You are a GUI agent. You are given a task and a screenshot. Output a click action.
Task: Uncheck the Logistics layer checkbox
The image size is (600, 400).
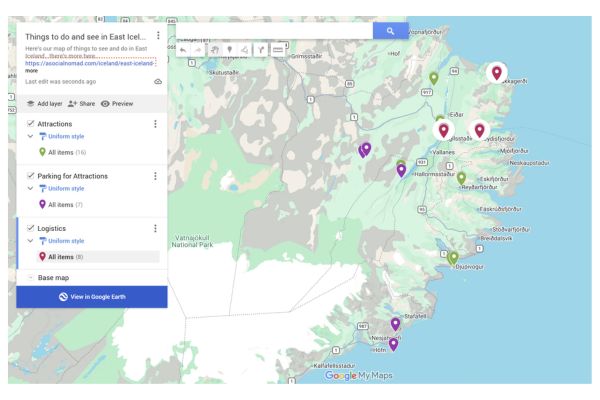[x=30, y=228]
